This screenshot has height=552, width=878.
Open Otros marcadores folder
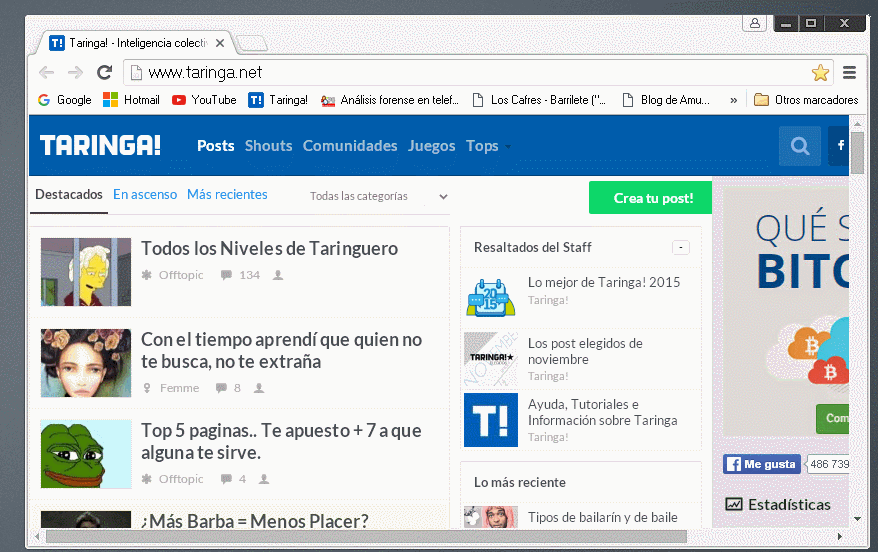[806, 100]
